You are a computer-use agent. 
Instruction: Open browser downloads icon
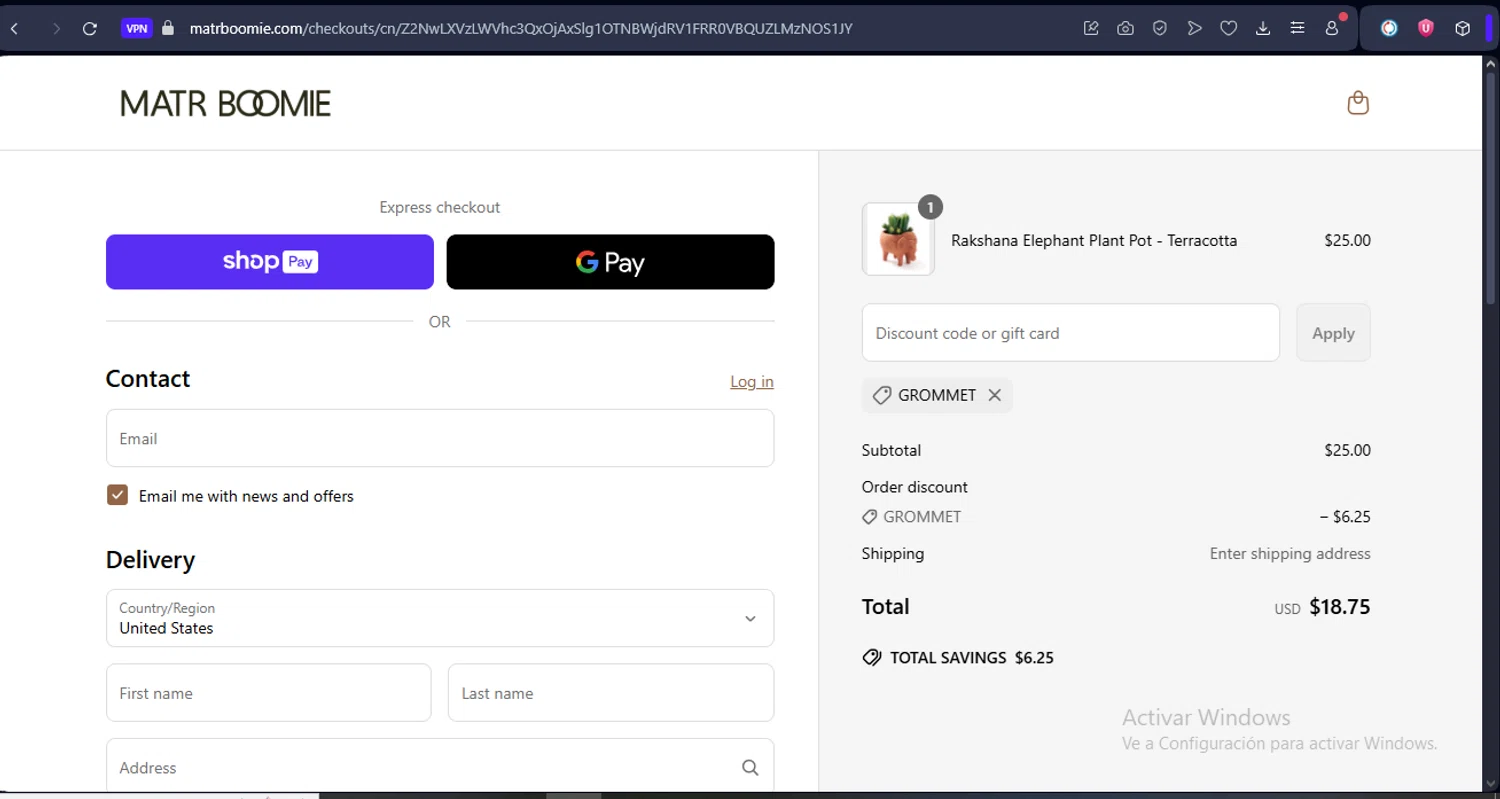click(x=1263, y=29)
